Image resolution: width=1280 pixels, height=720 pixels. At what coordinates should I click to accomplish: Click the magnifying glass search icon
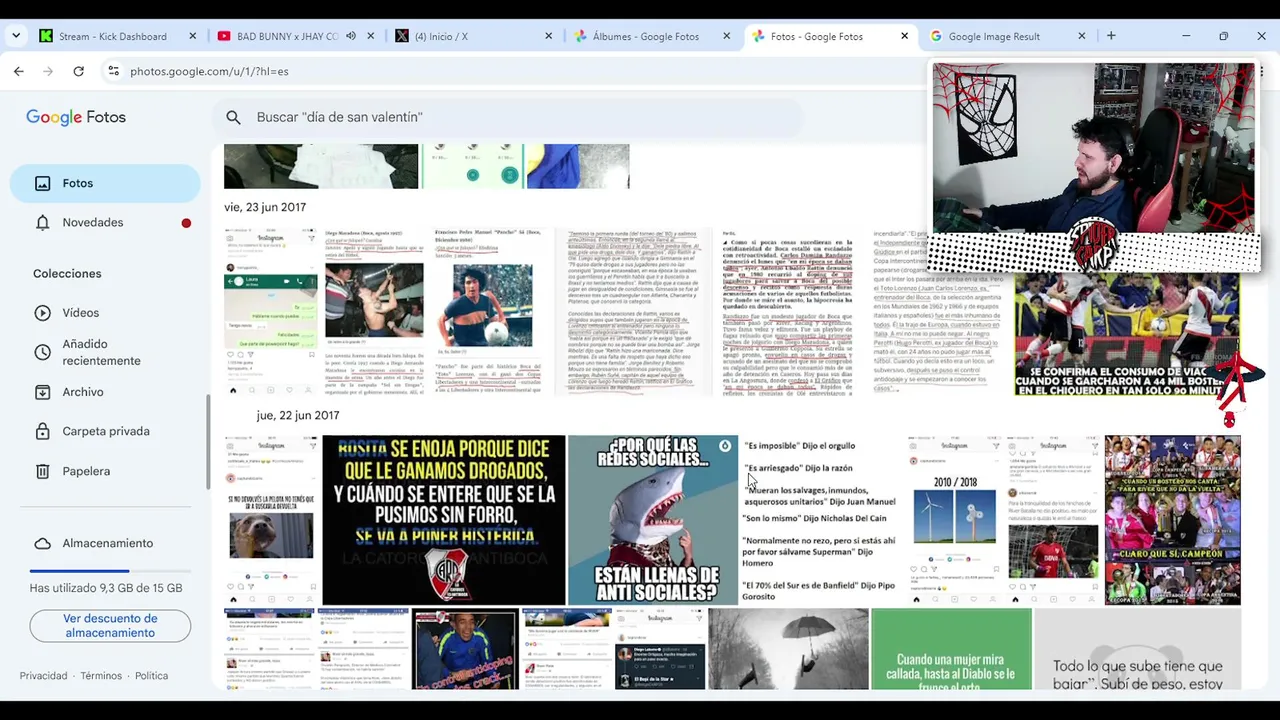pos(233,117)
